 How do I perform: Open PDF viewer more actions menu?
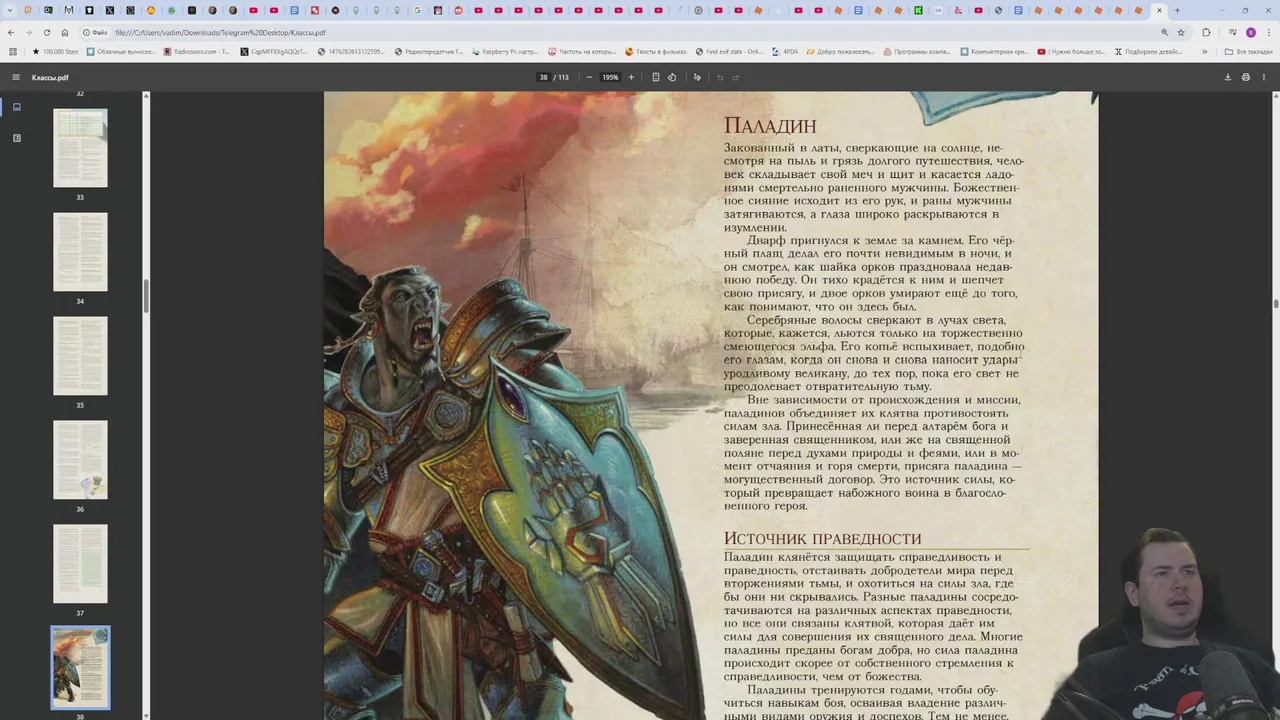1264,77
